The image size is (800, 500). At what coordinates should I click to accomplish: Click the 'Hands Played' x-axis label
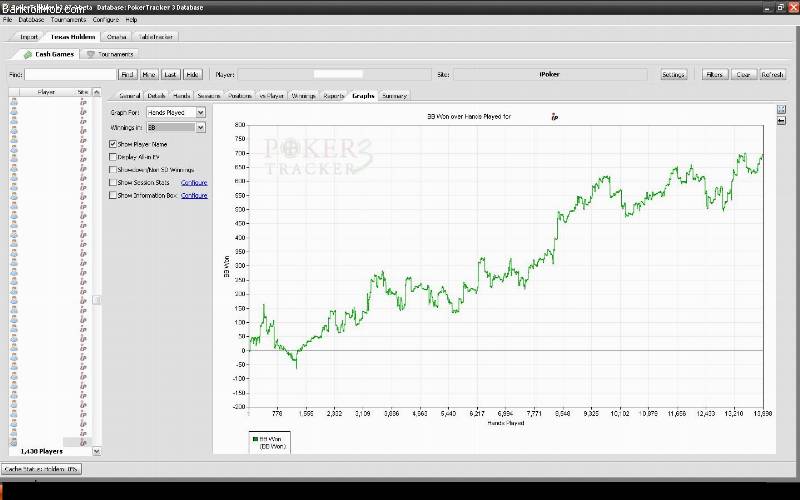[506, 423]
